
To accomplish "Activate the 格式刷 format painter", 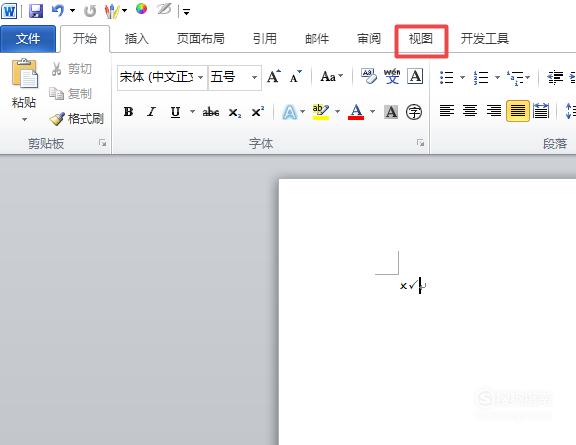I will [77, 119].
